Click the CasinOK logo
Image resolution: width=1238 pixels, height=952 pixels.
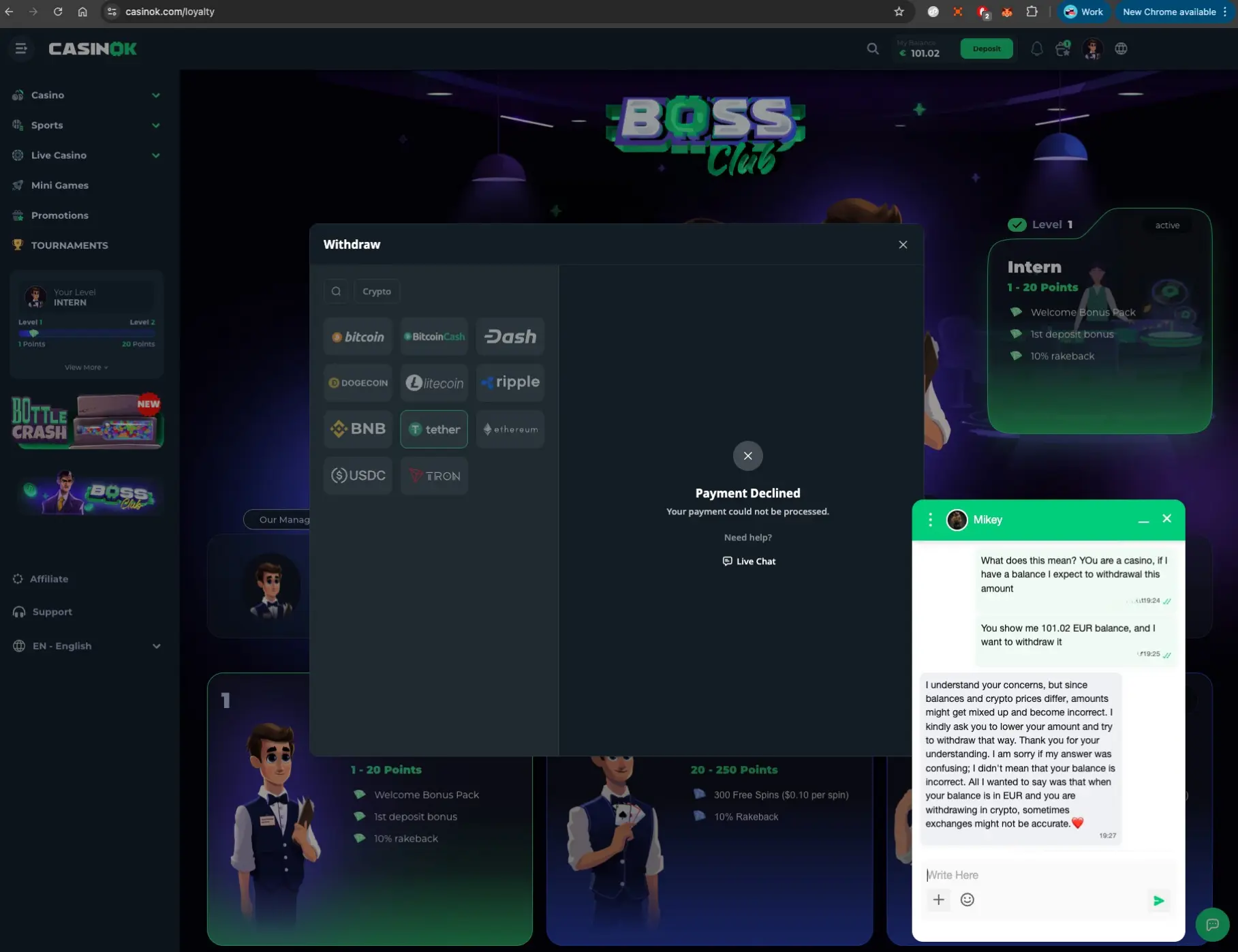click(93, 48)
